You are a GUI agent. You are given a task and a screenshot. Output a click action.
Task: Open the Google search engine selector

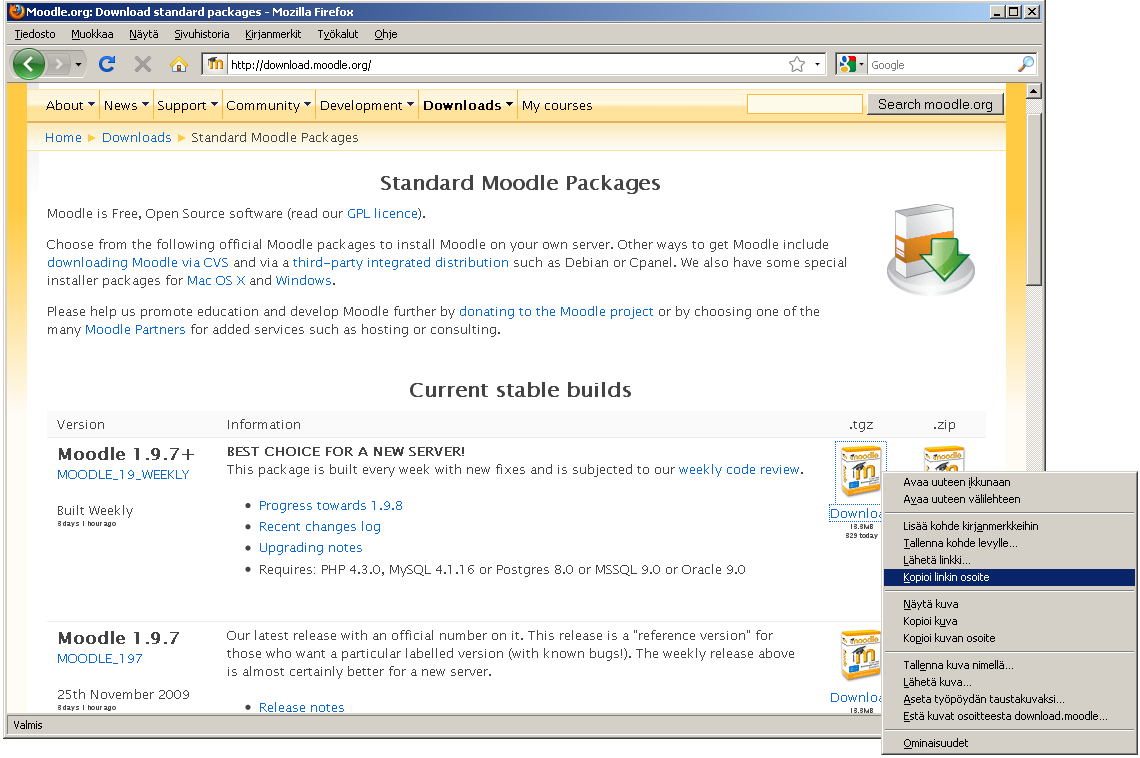pos(851,65)
